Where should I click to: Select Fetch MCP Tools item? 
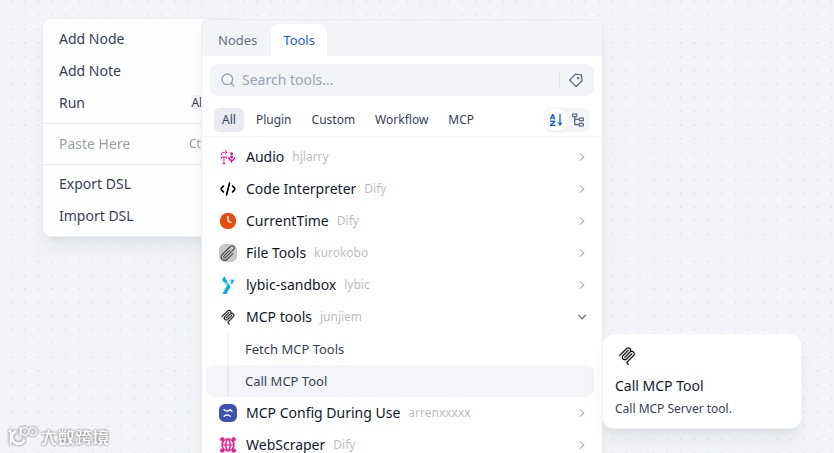click(294, 349)
